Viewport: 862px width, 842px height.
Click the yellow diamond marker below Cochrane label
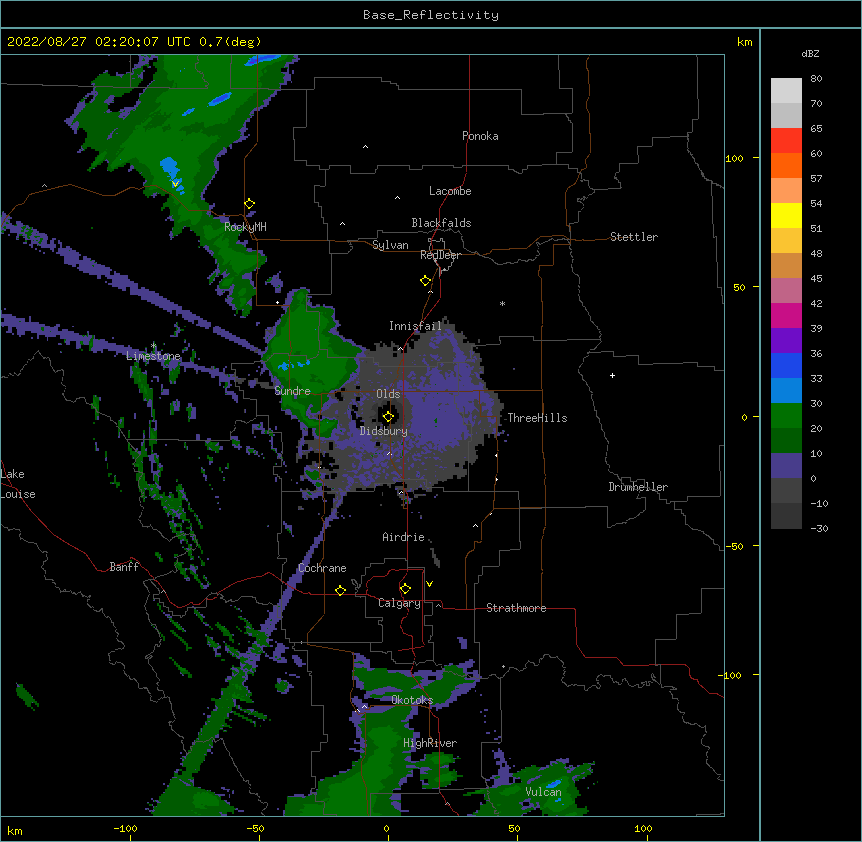point(340,590)
